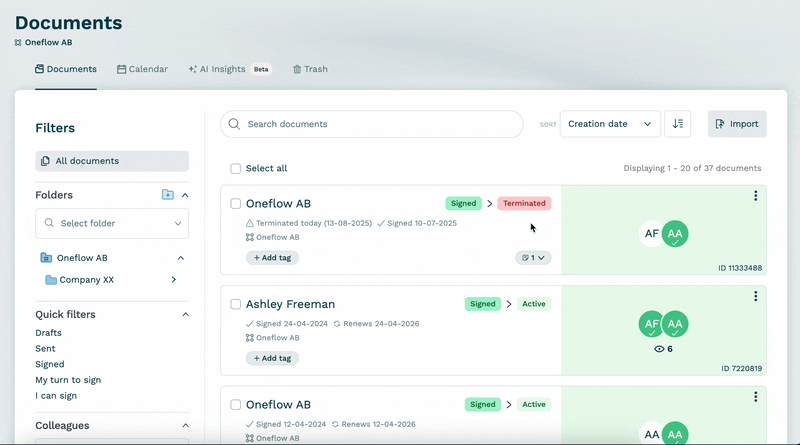Select the Oneflow AB folder
Image resolution: width=800 pixels, height=445 pixels.
tap(82, 258)
